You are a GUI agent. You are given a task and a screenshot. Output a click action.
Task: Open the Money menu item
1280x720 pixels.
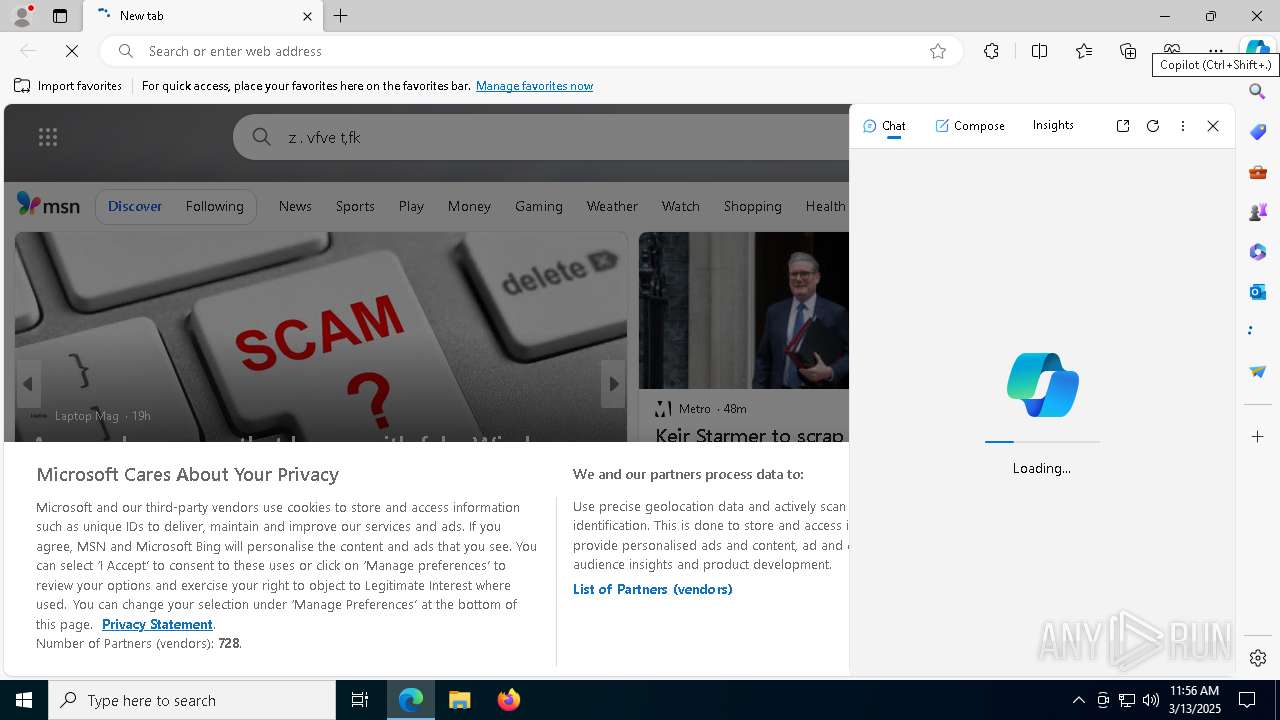click(x=469, y=206)
